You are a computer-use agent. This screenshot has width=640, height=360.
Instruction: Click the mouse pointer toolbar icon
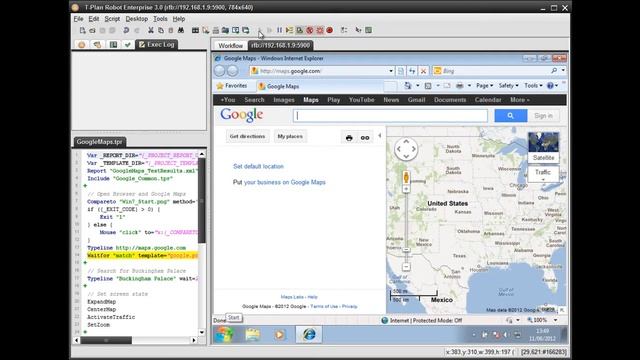coord(358,30)
